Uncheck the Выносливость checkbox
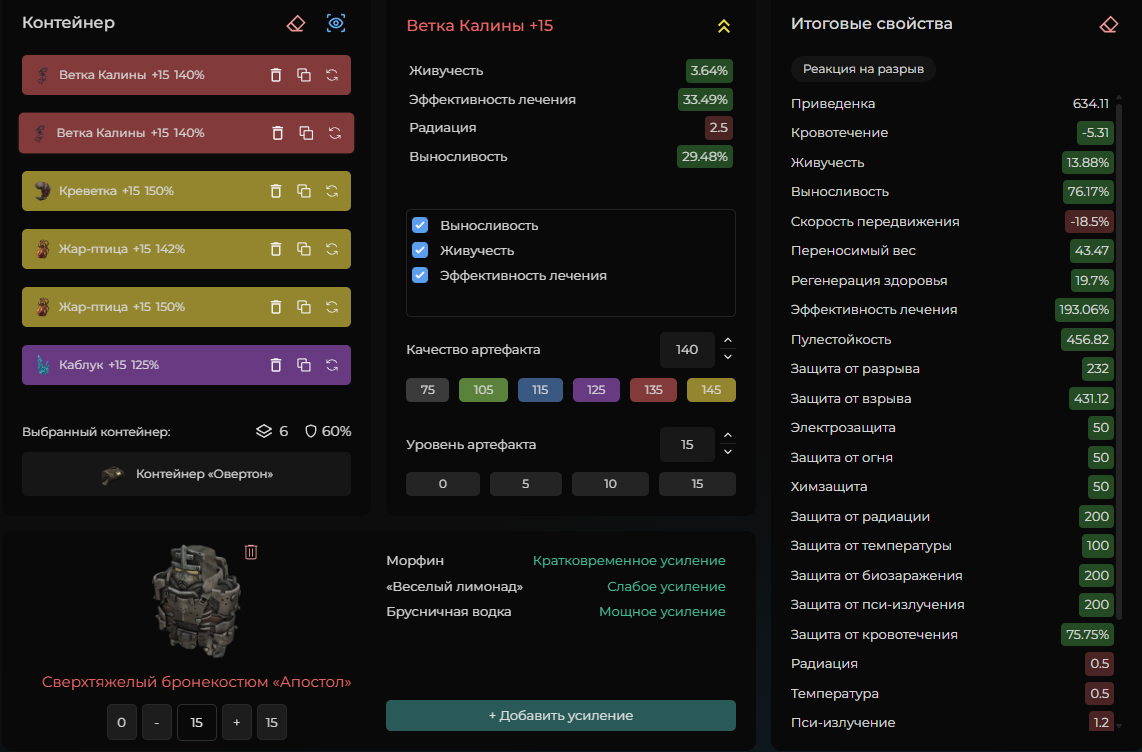 (x=420, y=225)
